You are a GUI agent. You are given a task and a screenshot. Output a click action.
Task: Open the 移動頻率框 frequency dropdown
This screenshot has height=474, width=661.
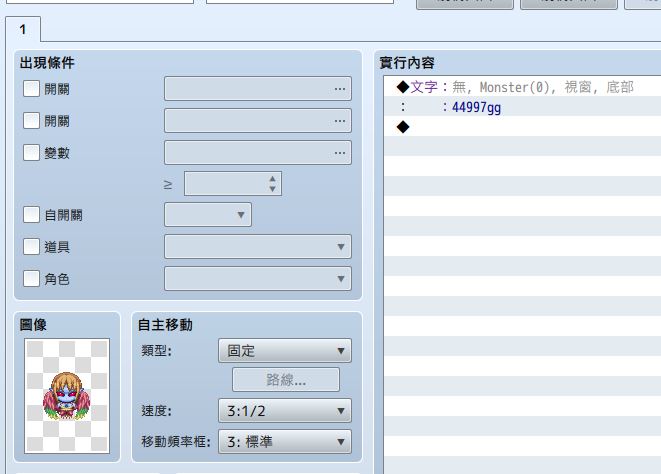(x=285, y=442)
